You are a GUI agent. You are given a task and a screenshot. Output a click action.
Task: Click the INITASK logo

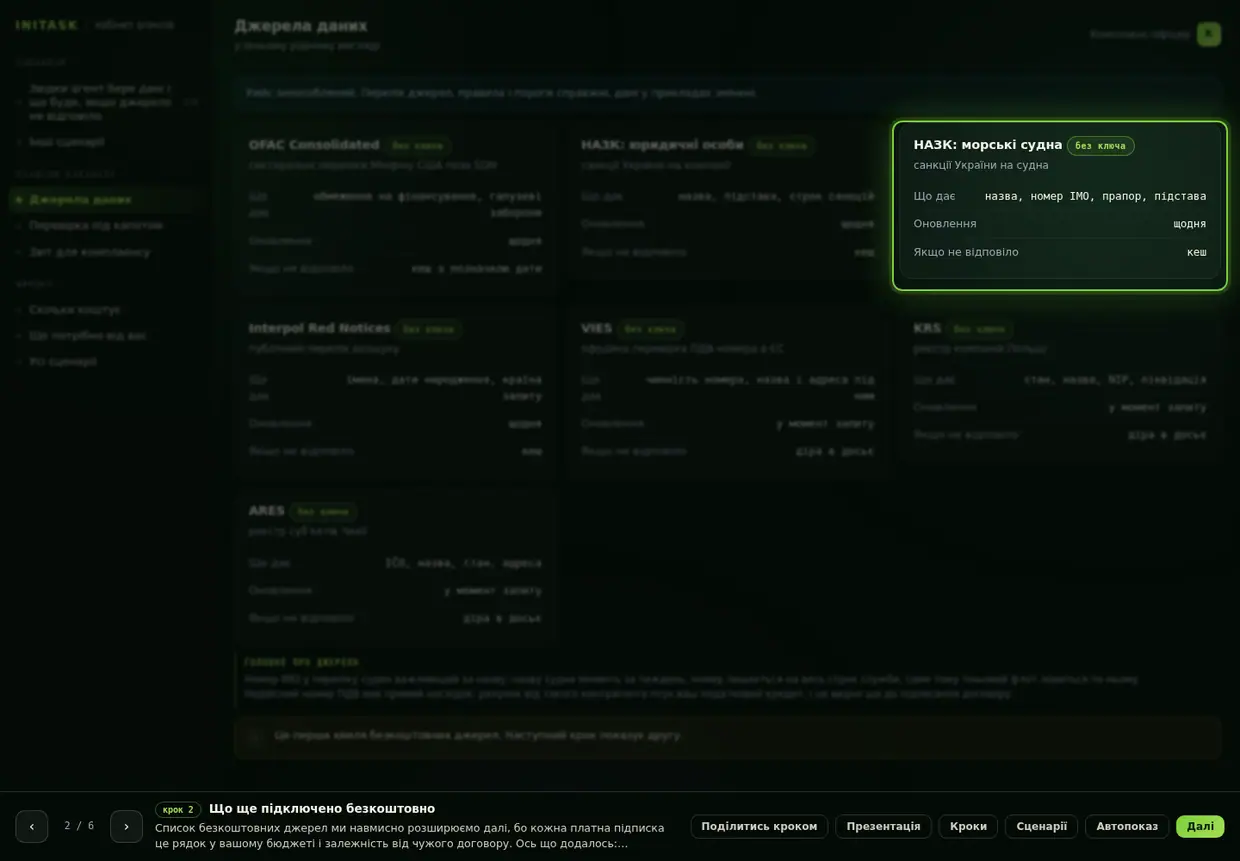pyautogui.click(x=46, y=25)
